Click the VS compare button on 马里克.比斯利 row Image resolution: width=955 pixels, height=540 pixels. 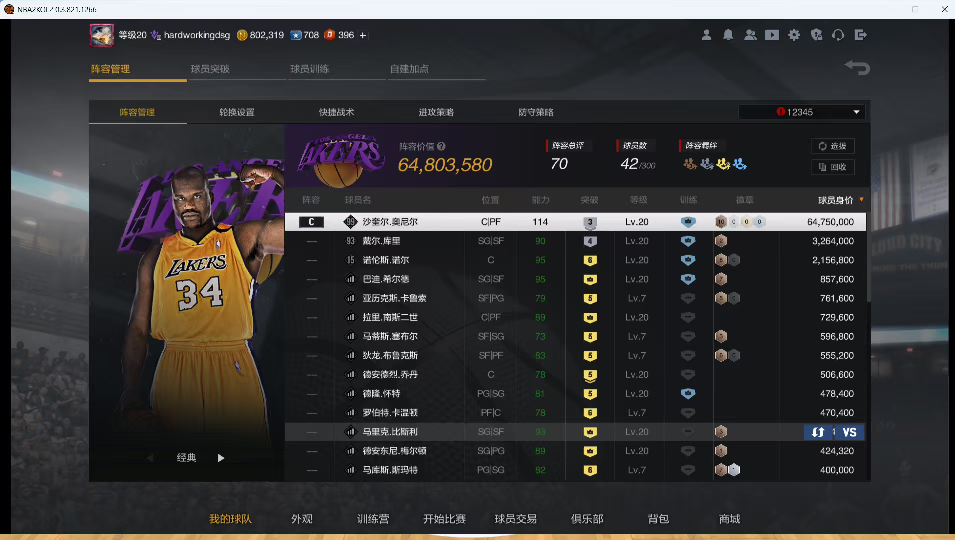click(849, 432)
